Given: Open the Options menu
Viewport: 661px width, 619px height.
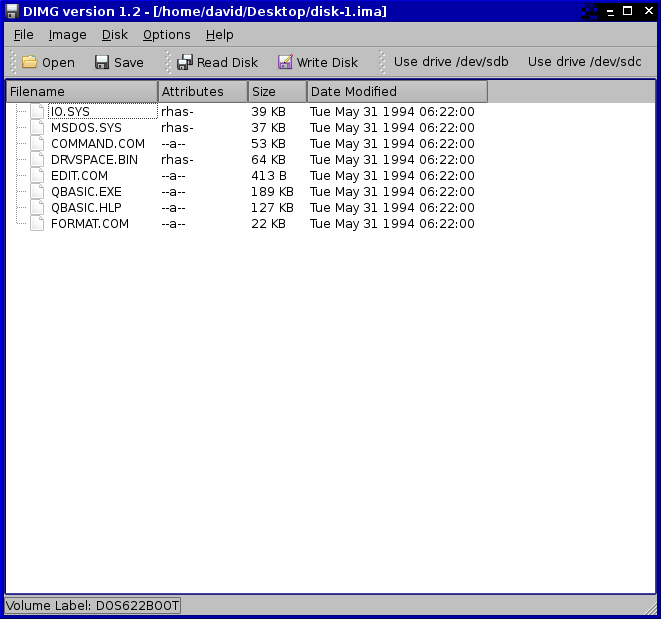Looking at the screenshot, I should click(x=167, y=35).
